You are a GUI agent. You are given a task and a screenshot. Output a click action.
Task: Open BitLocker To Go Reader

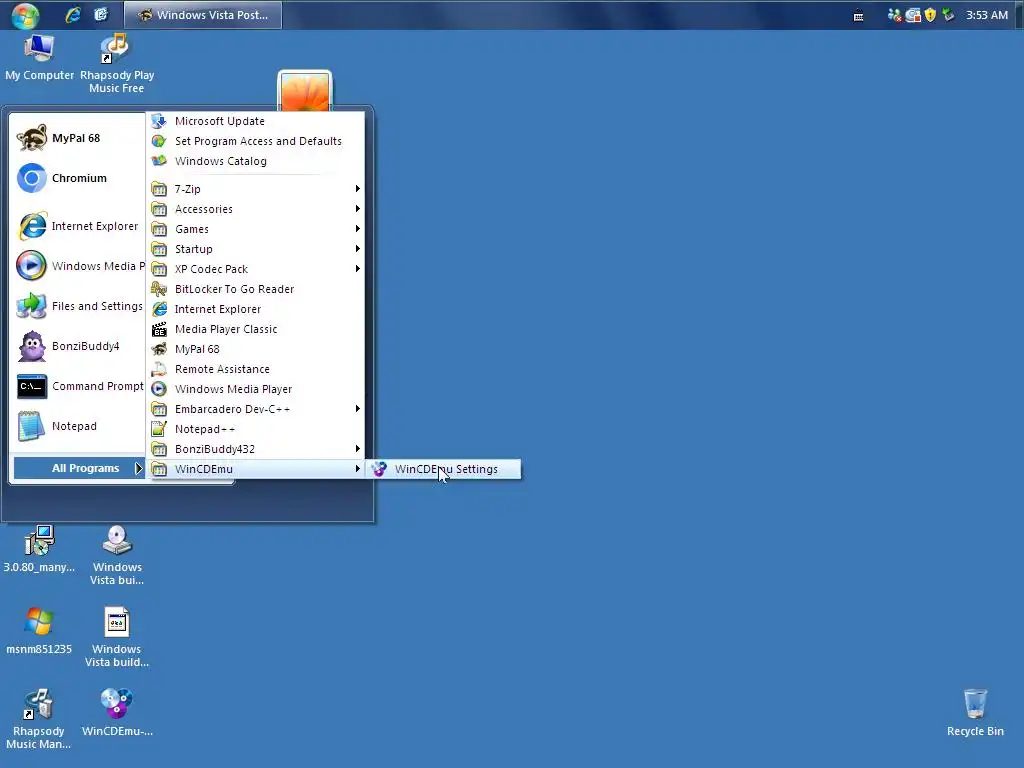click(x=256, y=289)
